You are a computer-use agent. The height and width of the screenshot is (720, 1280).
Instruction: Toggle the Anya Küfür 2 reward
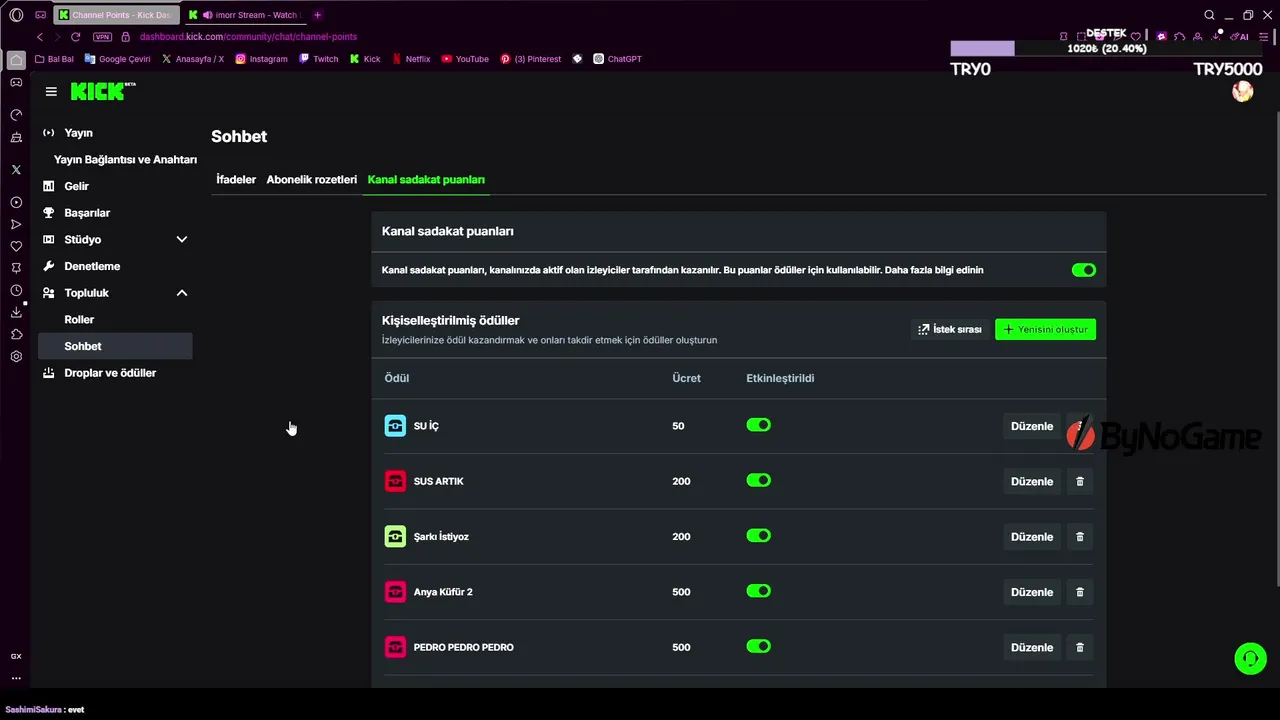[758, 591]
